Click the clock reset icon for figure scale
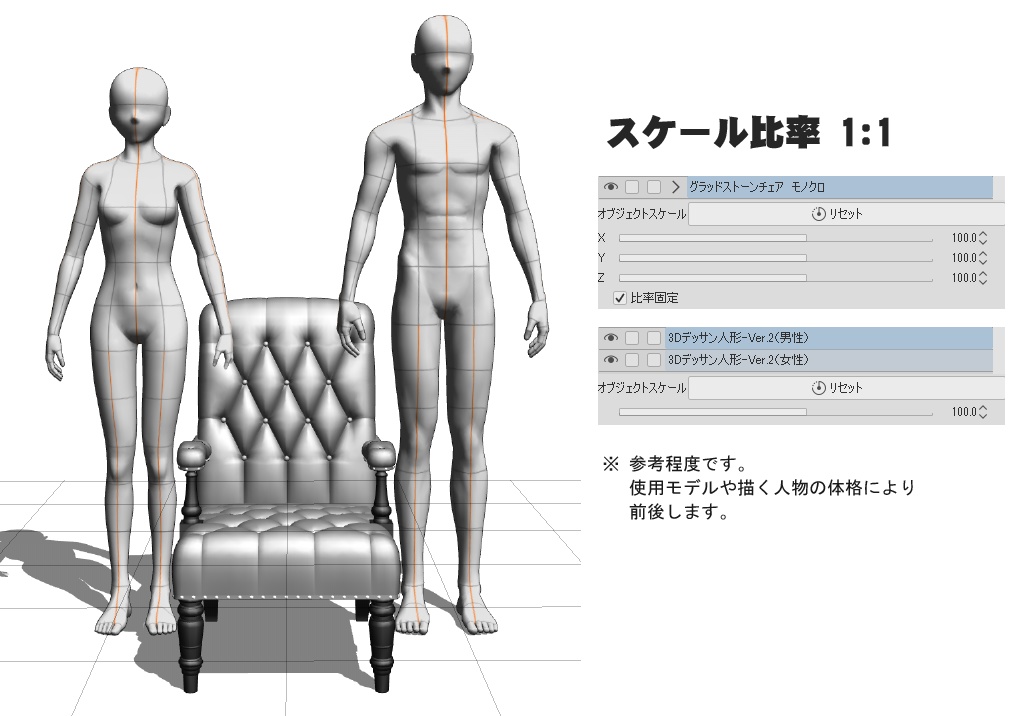 (818, 387)
